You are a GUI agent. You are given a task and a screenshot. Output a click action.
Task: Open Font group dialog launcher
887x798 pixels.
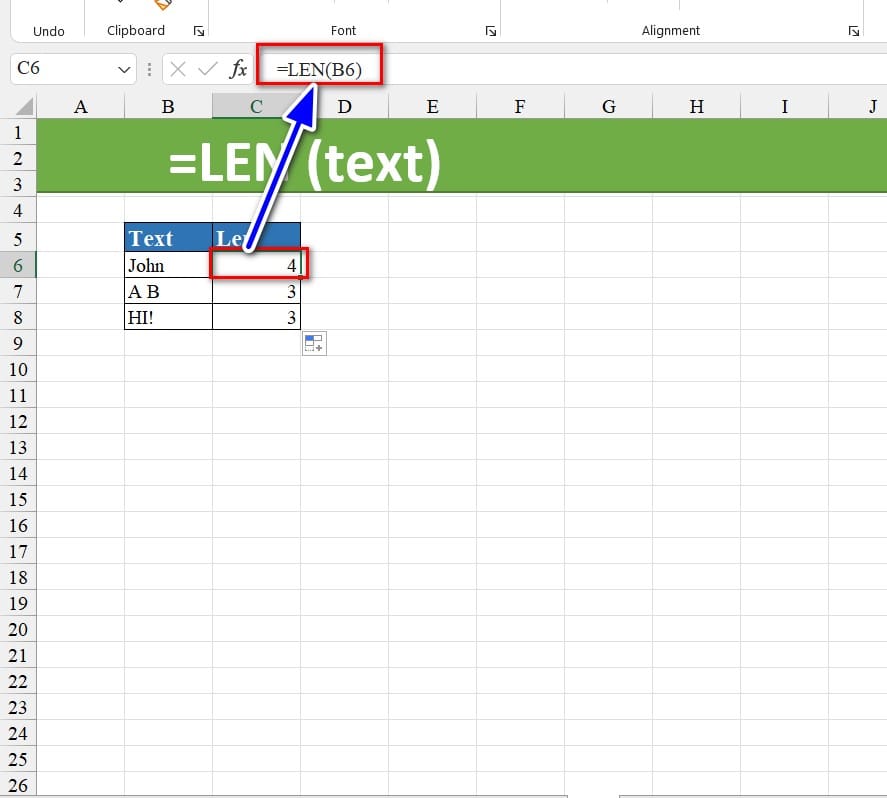490,31
